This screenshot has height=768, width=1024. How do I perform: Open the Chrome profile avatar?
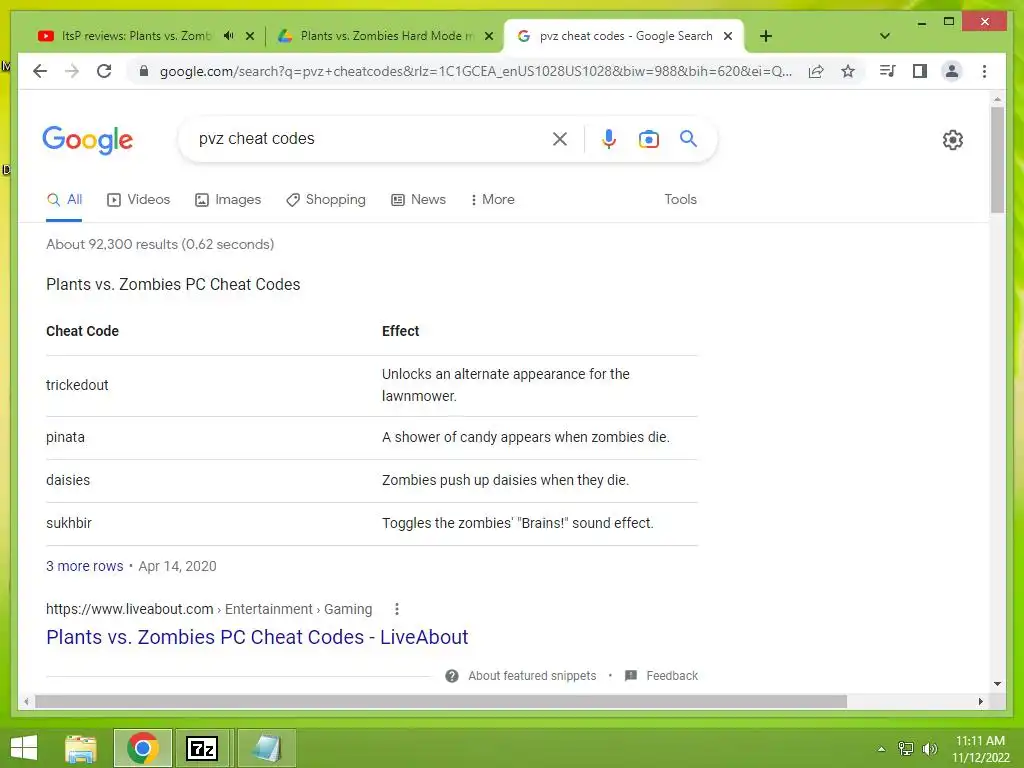tap(952, 71)
